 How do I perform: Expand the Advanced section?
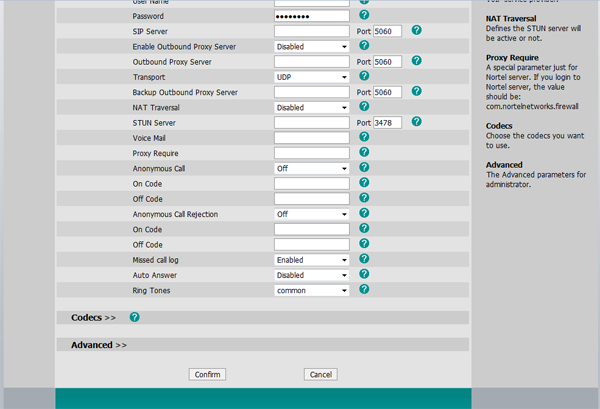98,344
